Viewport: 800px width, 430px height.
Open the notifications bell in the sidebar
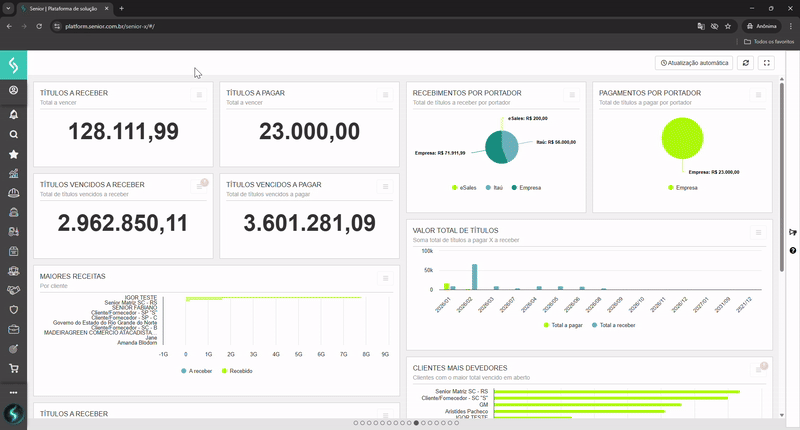[x=13, y=113]
